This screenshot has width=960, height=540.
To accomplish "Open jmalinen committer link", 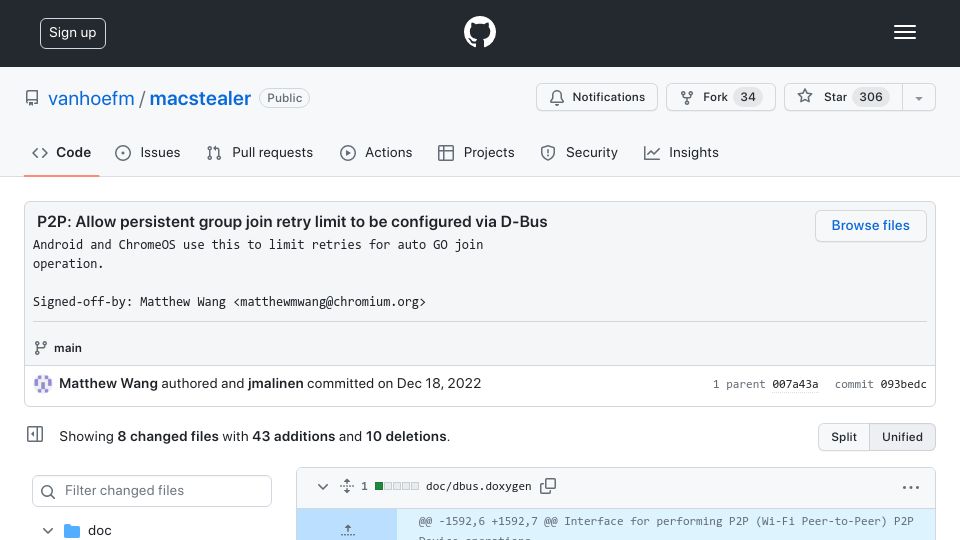I will (276, 383).
